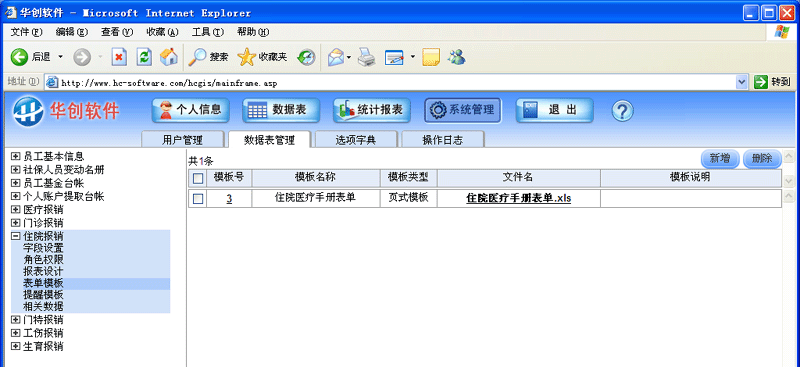Viewport: 800px width, 367px height.
Task: Switch to the 操作日志 tab
Action: click(443, 140)
